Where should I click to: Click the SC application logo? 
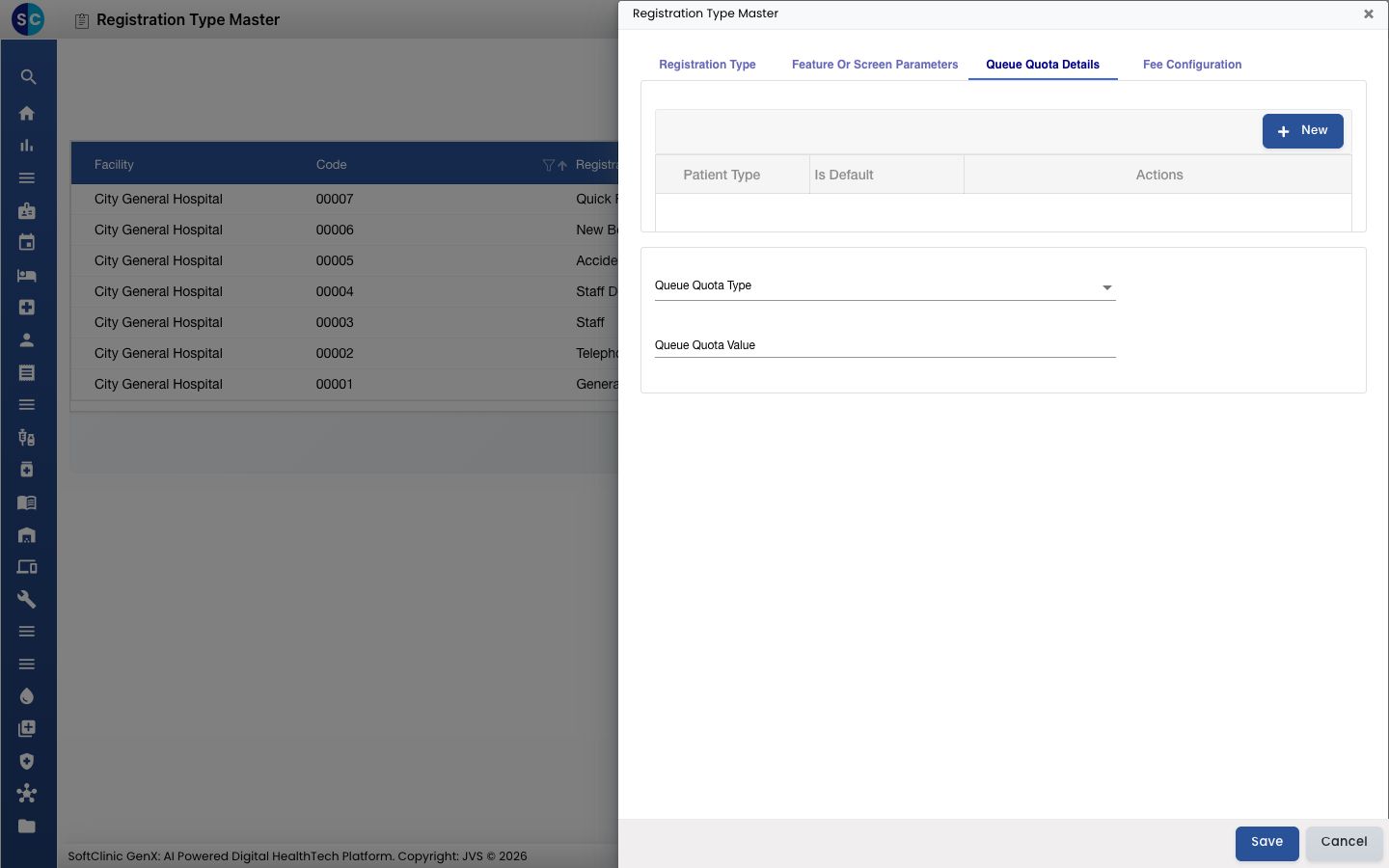click(x=28, y=18)
